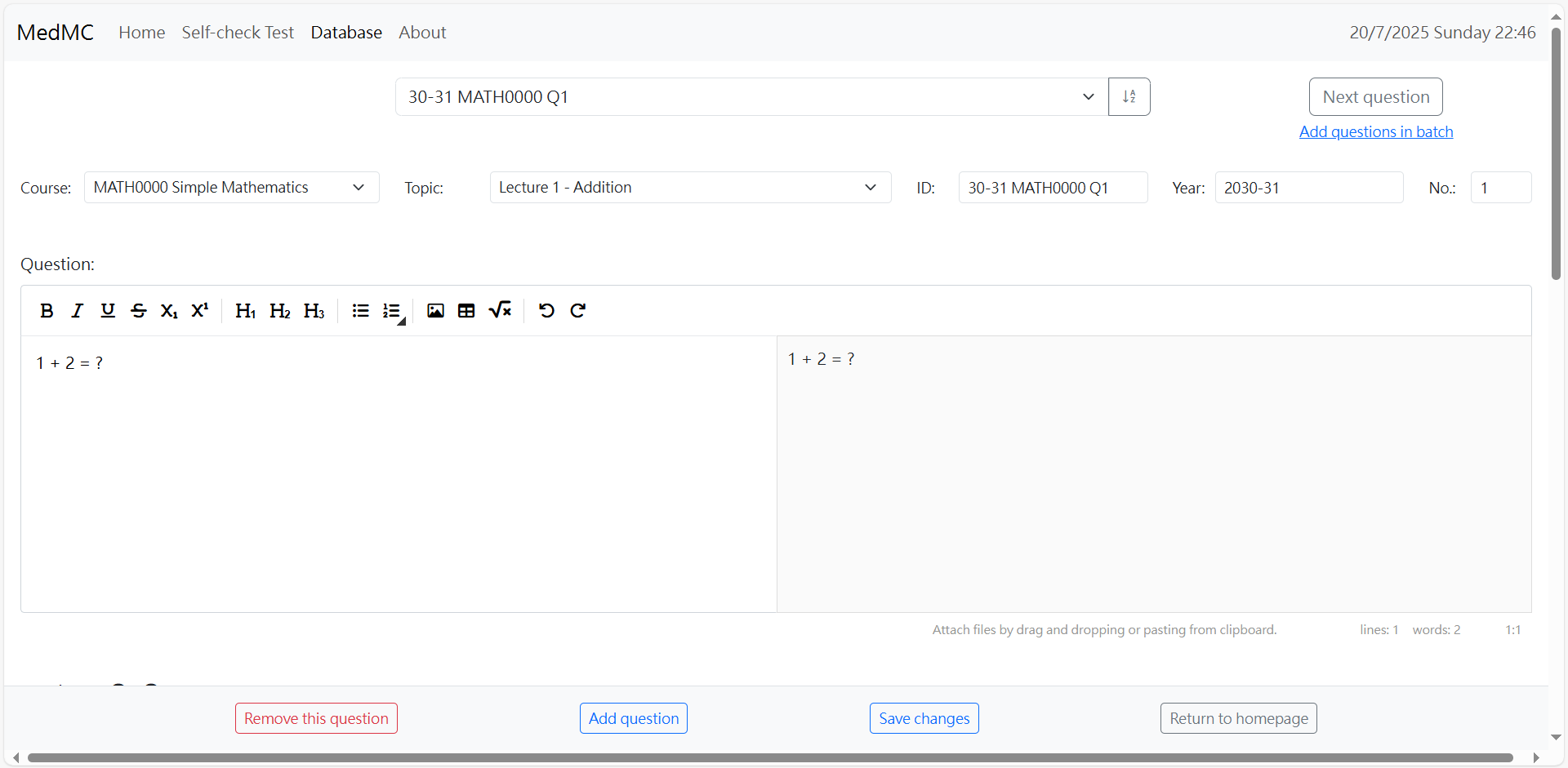Apply strikethrough to selected text

(x=138, y=311)
